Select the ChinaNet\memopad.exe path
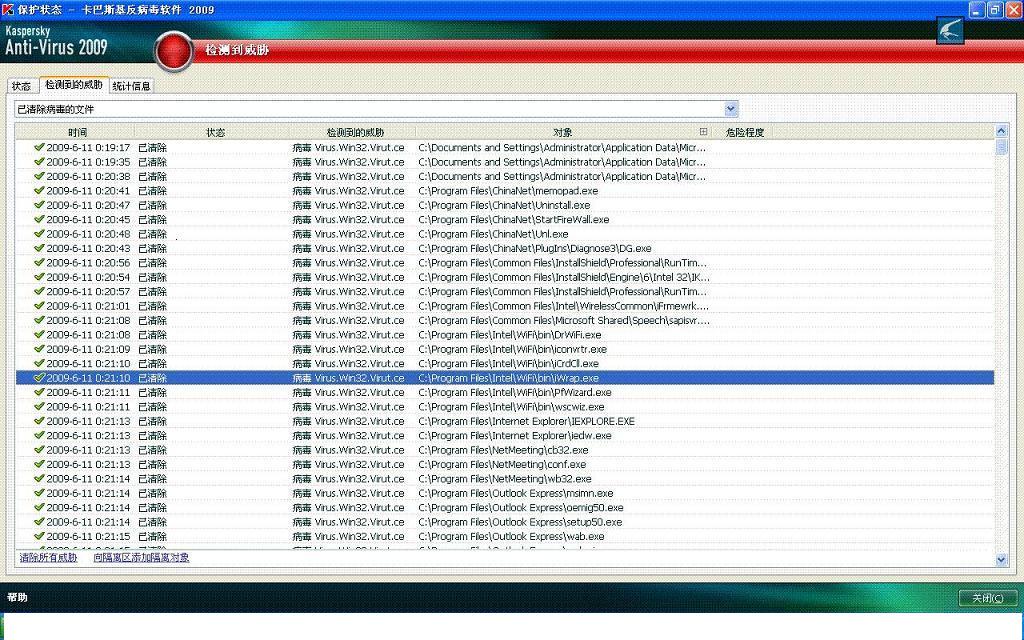This screenshot has height=640, width=1024. coord(508,191)
